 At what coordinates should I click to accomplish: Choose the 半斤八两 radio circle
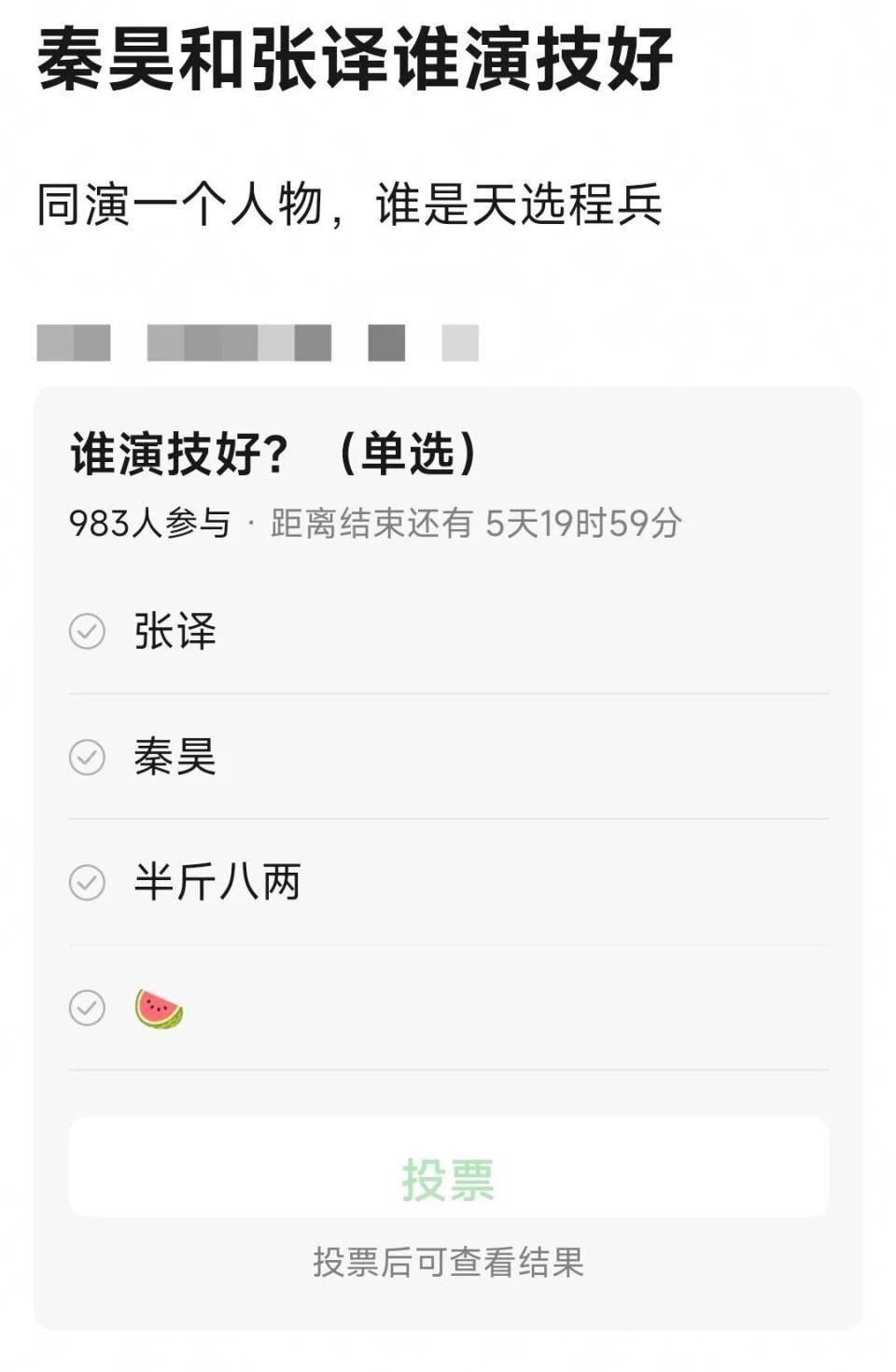[87, 882]
